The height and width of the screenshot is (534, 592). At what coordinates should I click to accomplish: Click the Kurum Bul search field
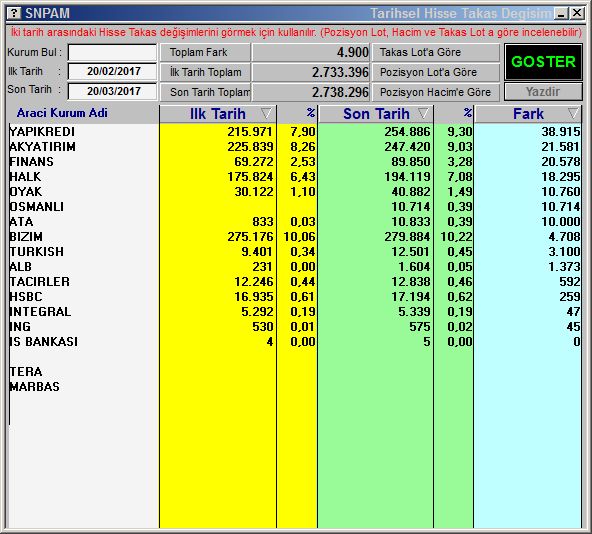(x=113, y=52)
